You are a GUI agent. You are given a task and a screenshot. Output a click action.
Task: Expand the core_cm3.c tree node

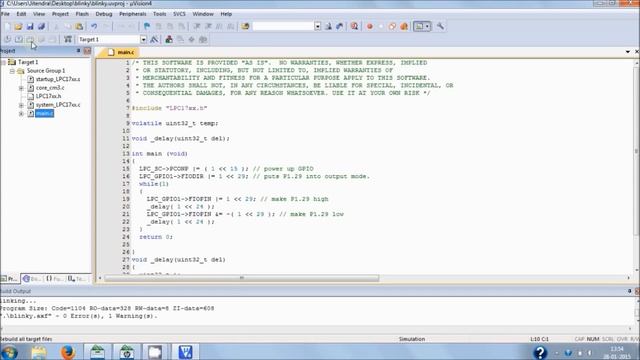click(x=21, y=88)
